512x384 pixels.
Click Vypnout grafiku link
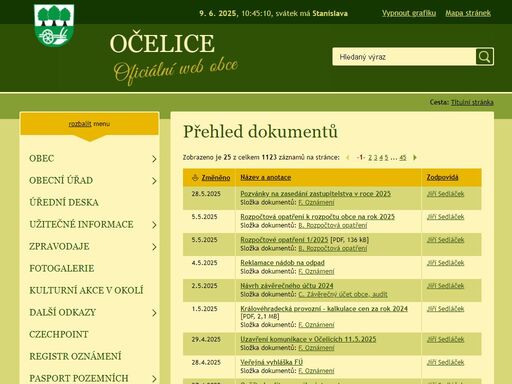point(409,13)
